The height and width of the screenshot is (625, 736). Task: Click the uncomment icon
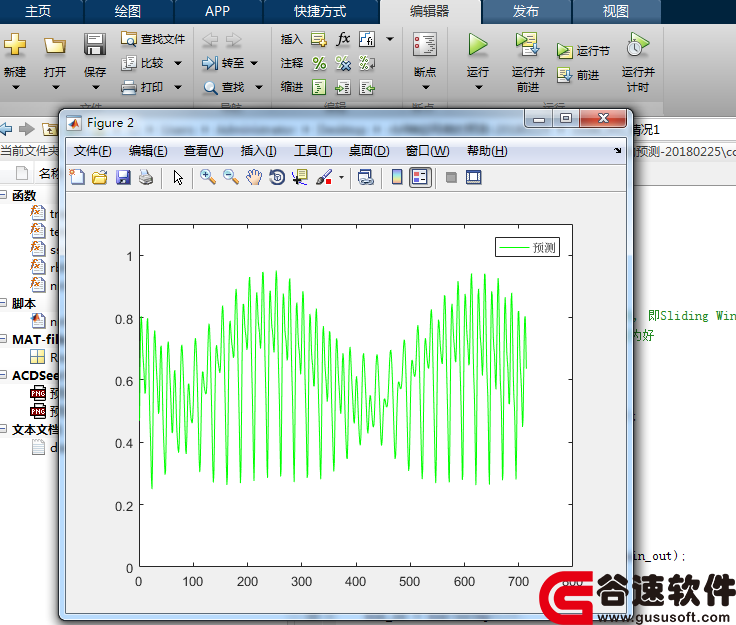[x=343, y=63]
